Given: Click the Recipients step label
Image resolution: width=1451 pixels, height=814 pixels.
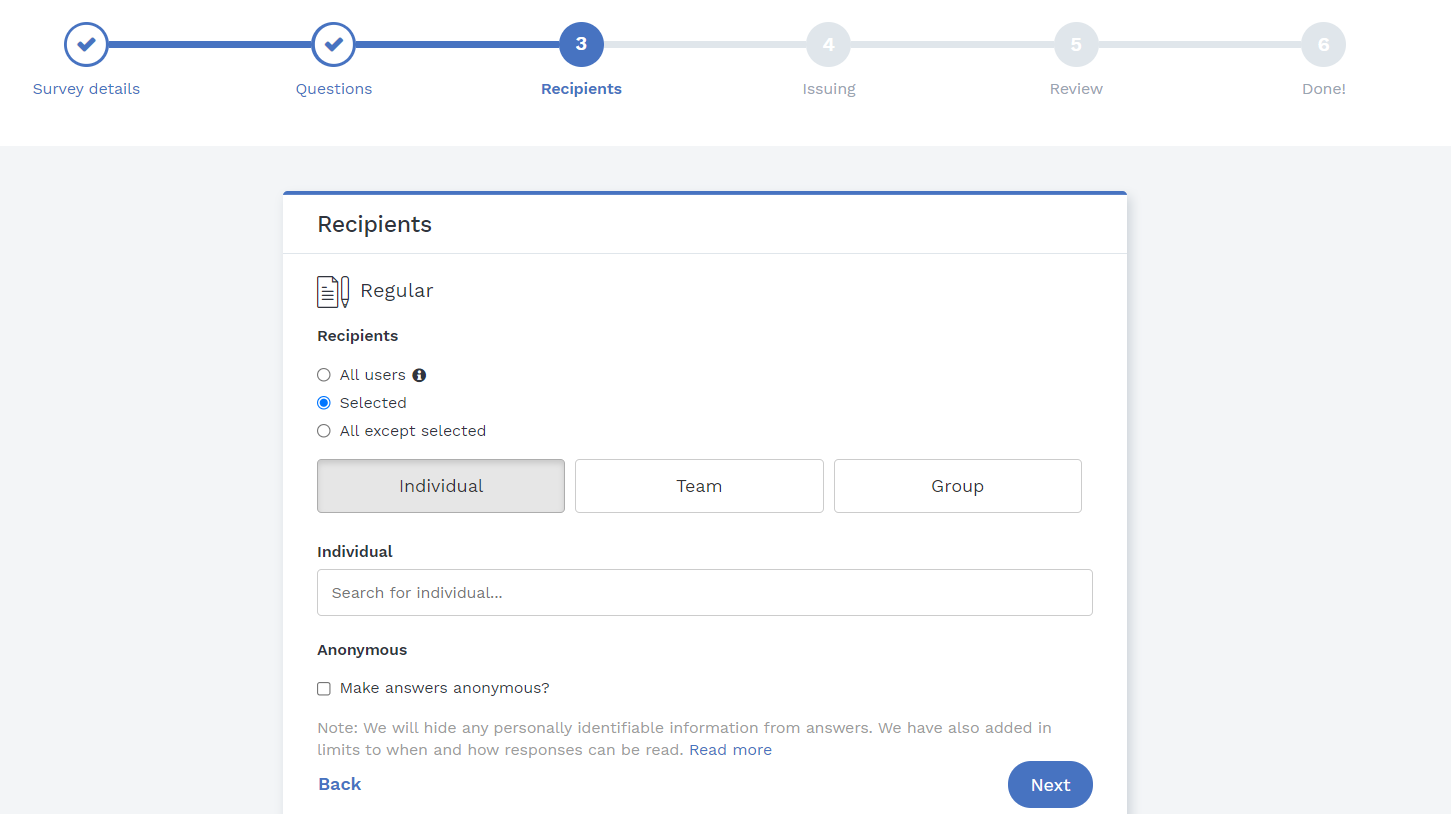Looking at the screenshot, I should point(581,89).
